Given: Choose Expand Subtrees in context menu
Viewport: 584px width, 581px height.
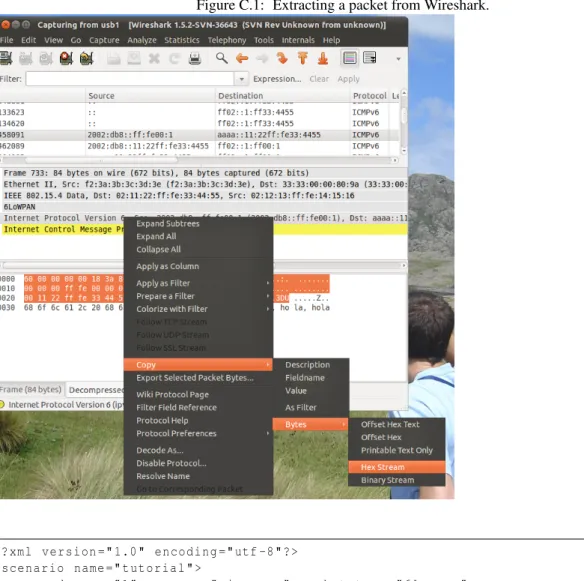Looking at the screenshot, I should (198, 224).
